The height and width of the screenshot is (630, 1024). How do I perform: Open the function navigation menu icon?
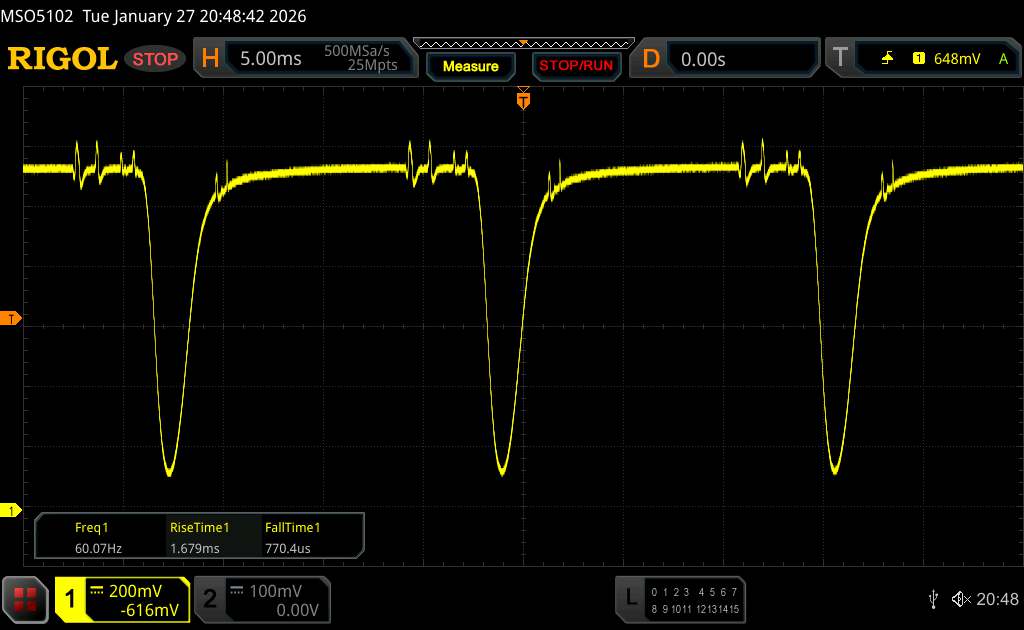click(x=26, y=598)
